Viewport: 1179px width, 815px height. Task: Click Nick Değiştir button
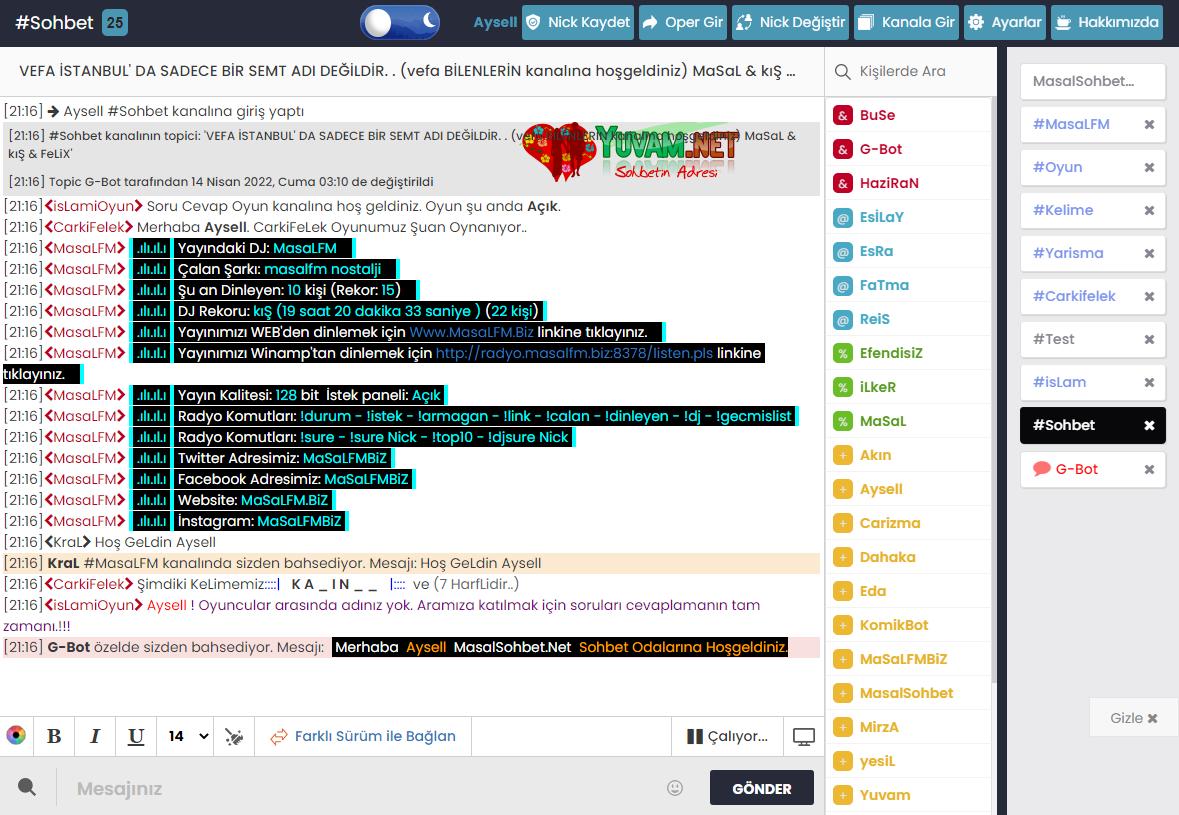[790, 23]
